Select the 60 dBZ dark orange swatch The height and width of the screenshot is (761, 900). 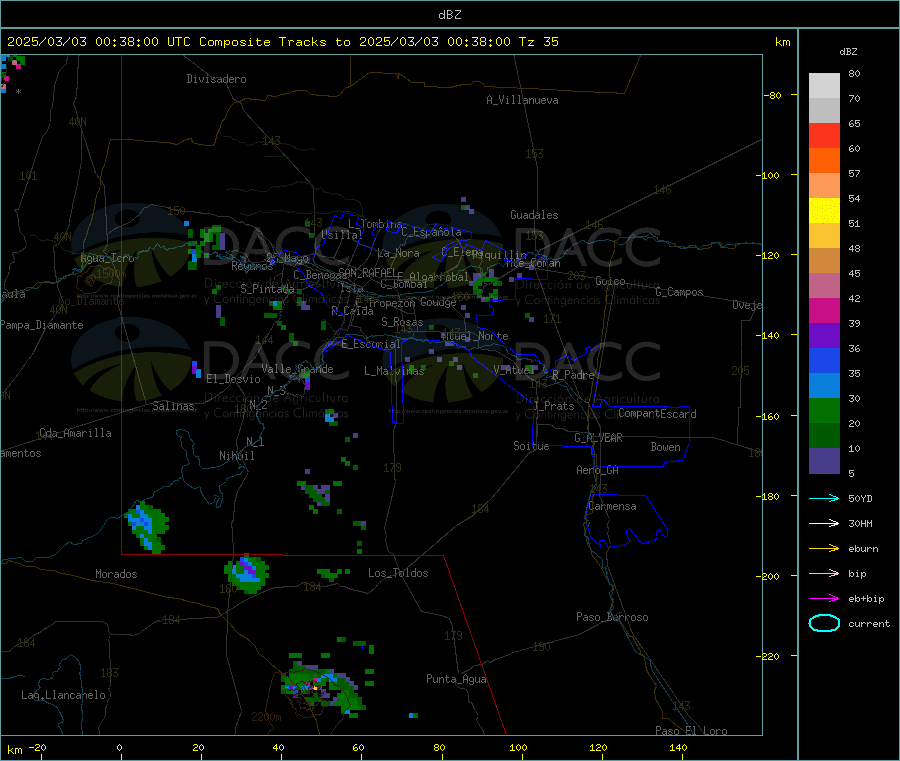(x=824, y=161)
